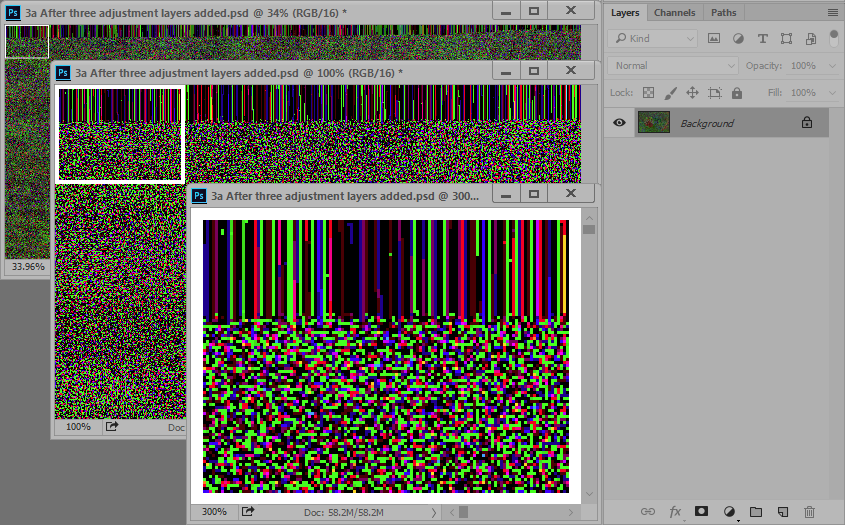Click the Fill value field
The width and height of the screenshot is (845, 525).
(805, 93)
